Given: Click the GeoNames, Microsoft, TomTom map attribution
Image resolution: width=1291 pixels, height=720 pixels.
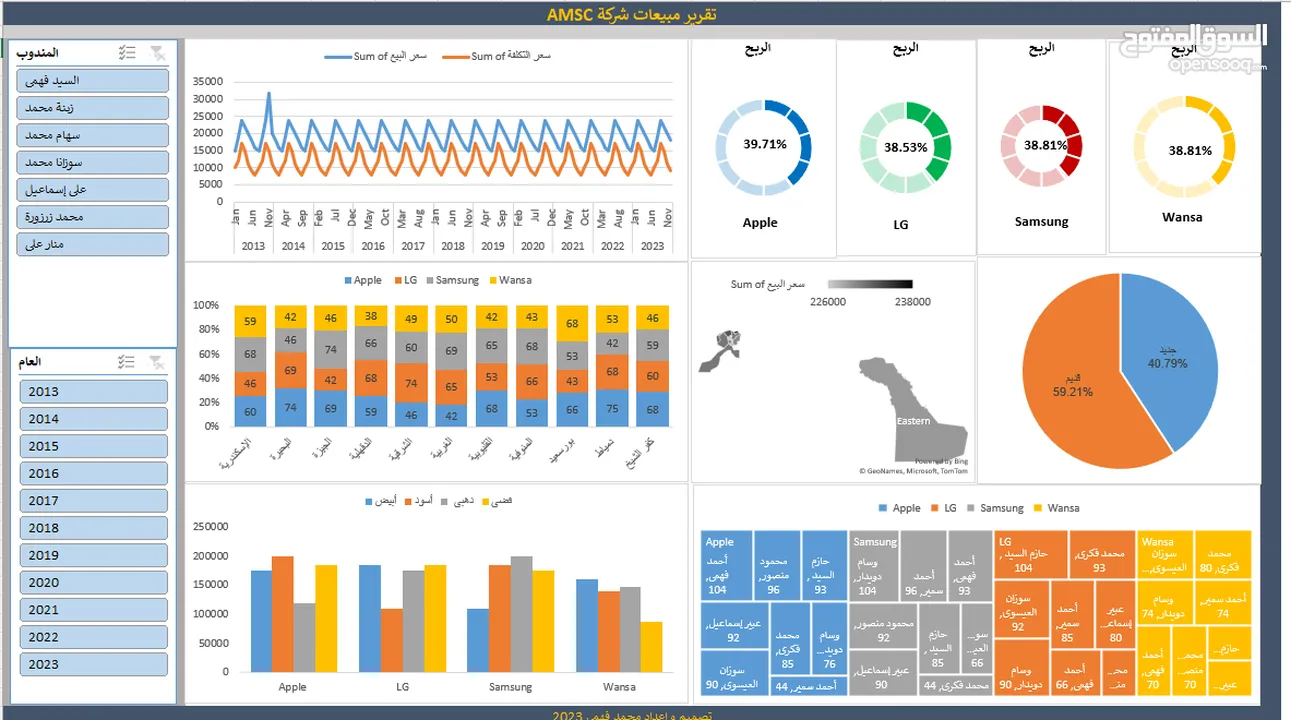Looking at the screenshot, I should pyautogui.click(x=914, y=471).
